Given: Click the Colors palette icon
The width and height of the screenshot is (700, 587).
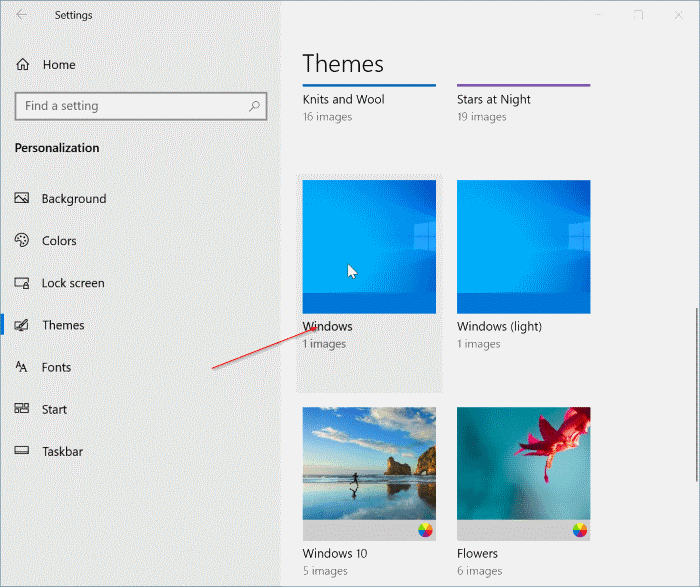Looking at the screenshot, I should (21, 240).
